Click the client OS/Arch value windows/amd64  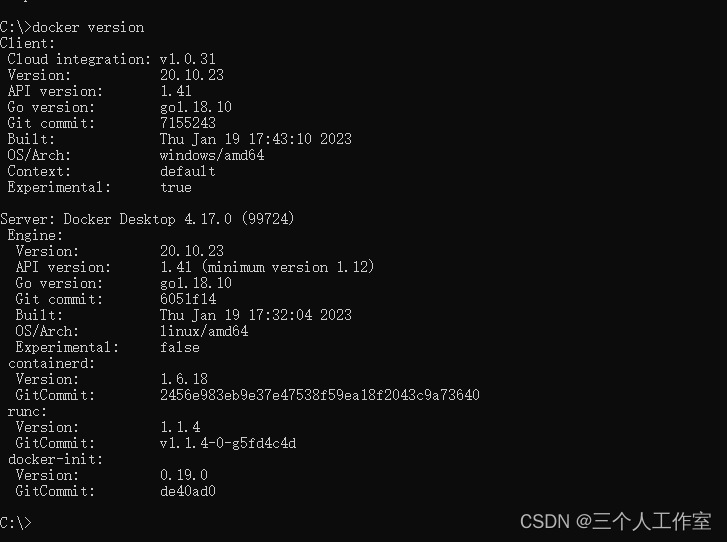pos(212,155)
